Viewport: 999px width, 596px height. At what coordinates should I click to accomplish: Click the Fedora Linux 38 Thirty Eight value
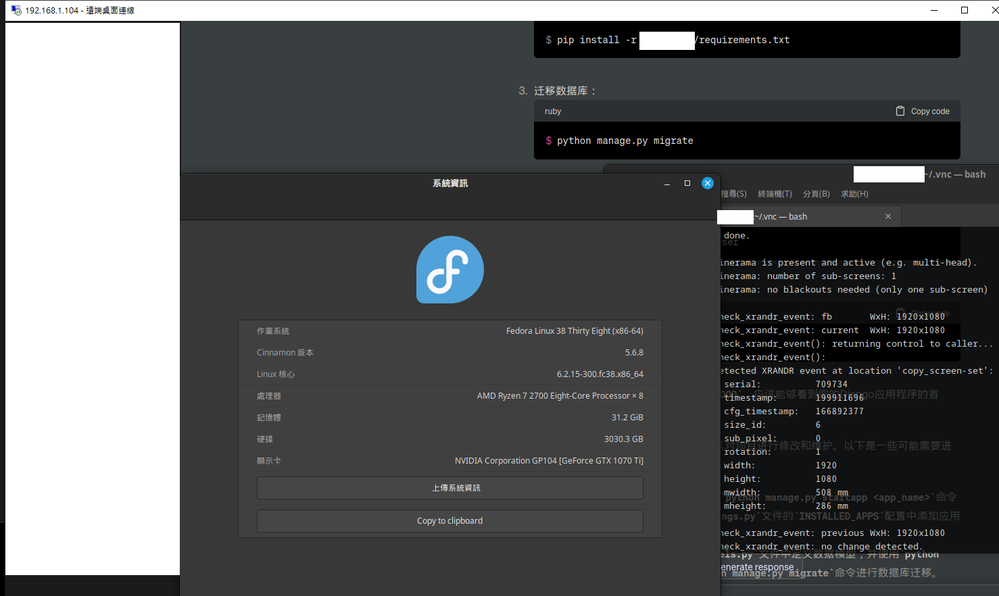point(575,331)
